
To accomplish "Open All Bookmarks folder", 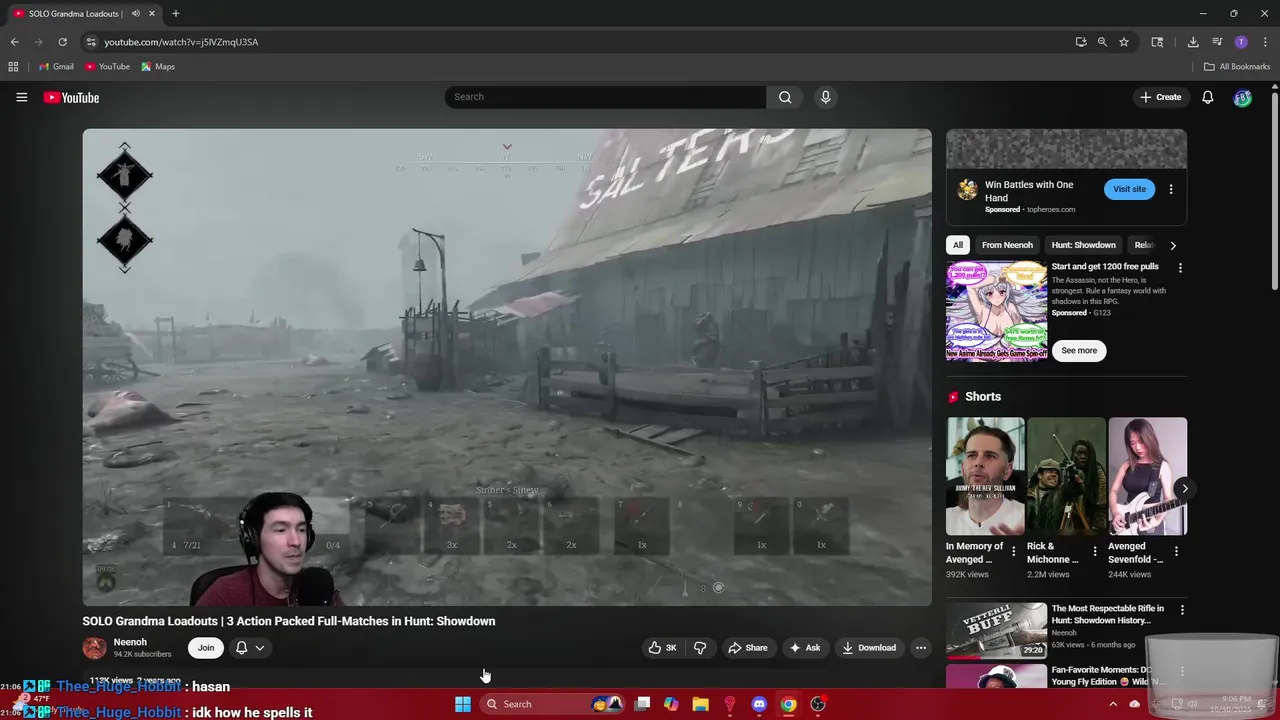I will 1237,67.
